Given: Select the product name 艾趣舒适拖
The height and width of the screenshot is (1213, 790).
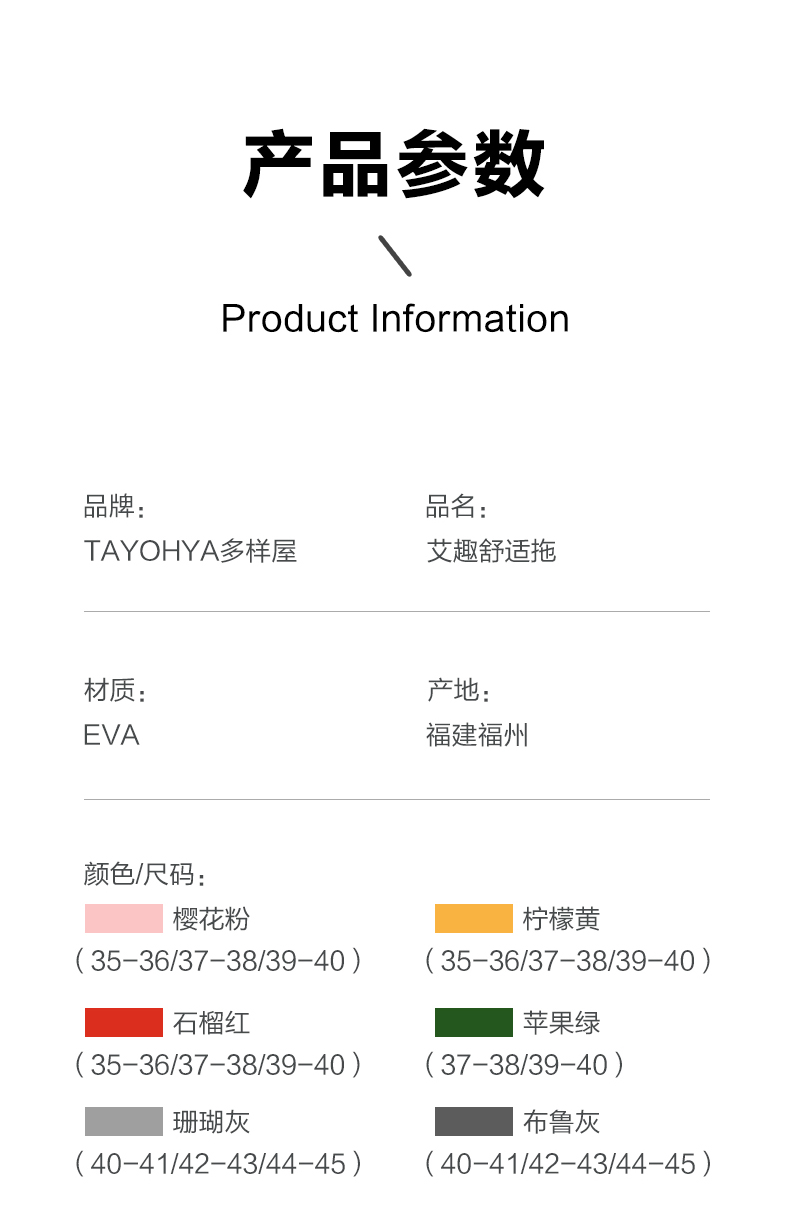Looking at the screenshot, I should 491,551.
